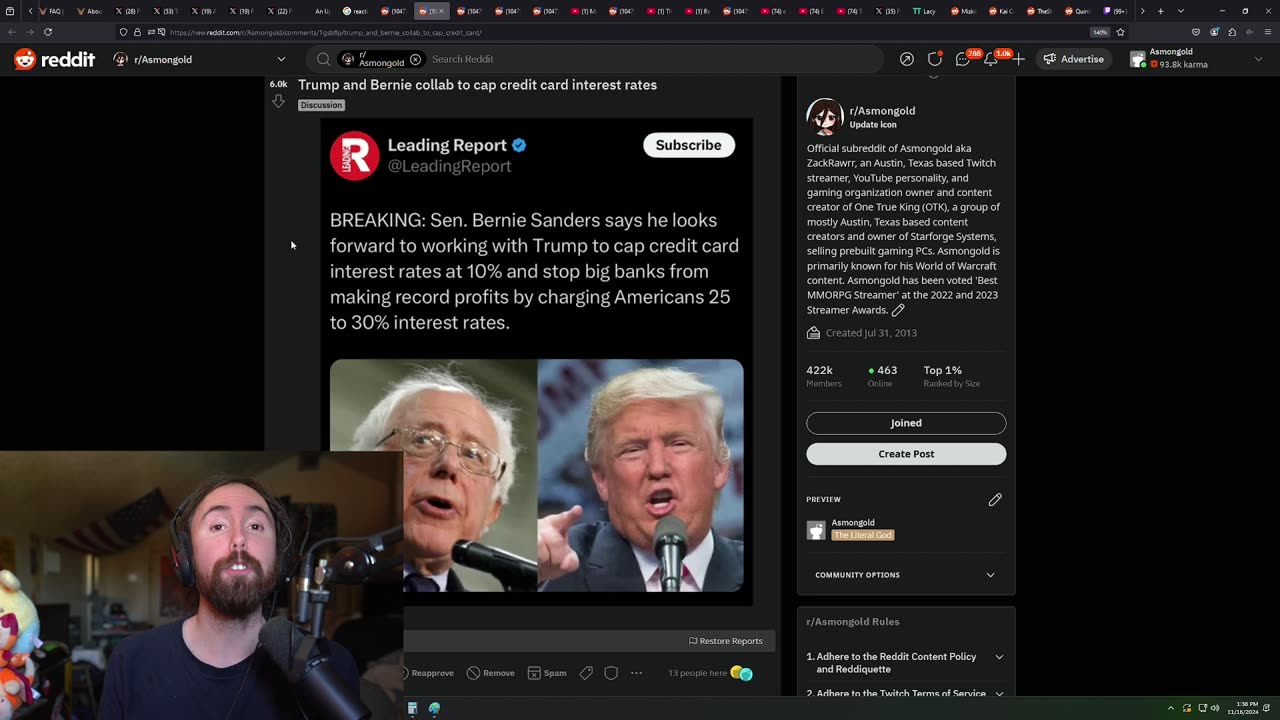
Task: Click the volume speaker tray icon
Action: pyautogui.click(x=1215, y=708)
